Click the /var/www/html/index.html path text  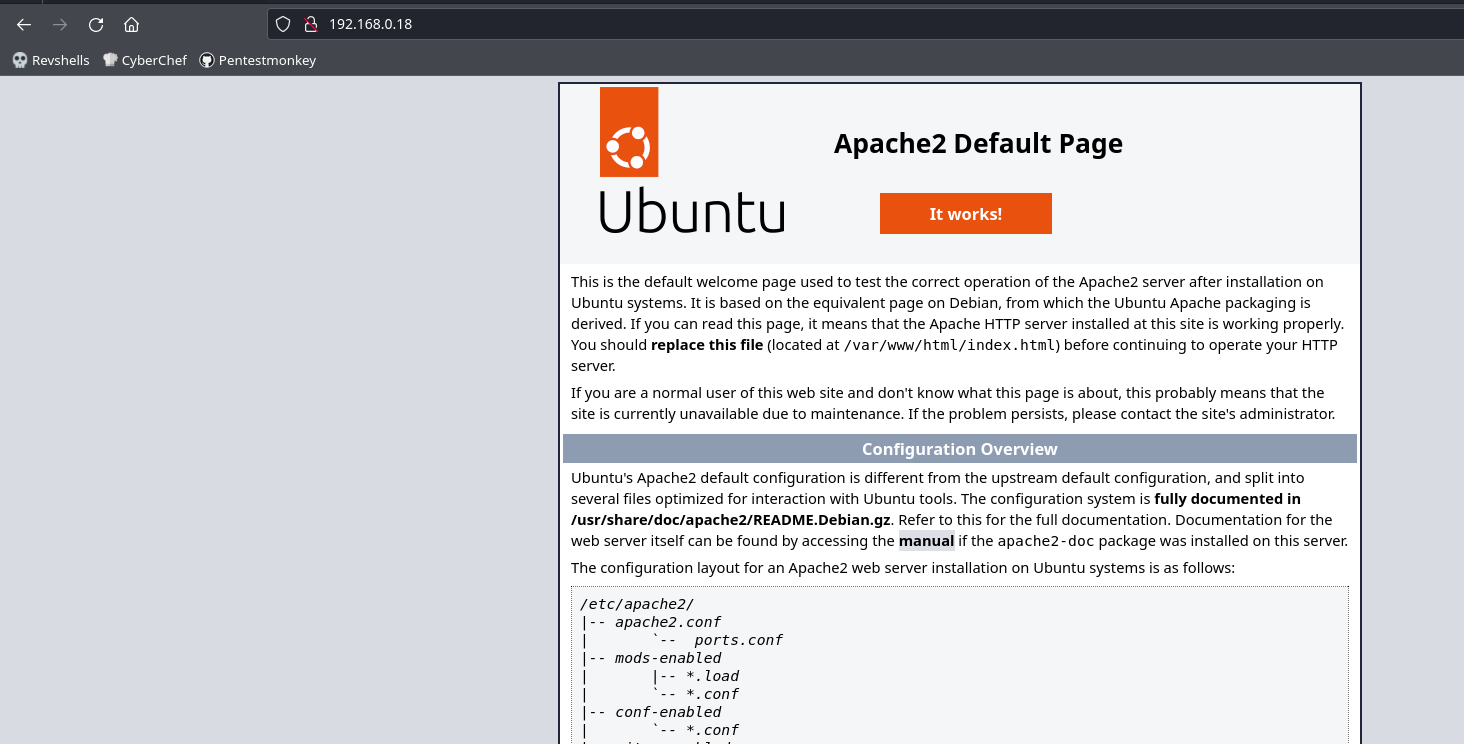point(951,345)
